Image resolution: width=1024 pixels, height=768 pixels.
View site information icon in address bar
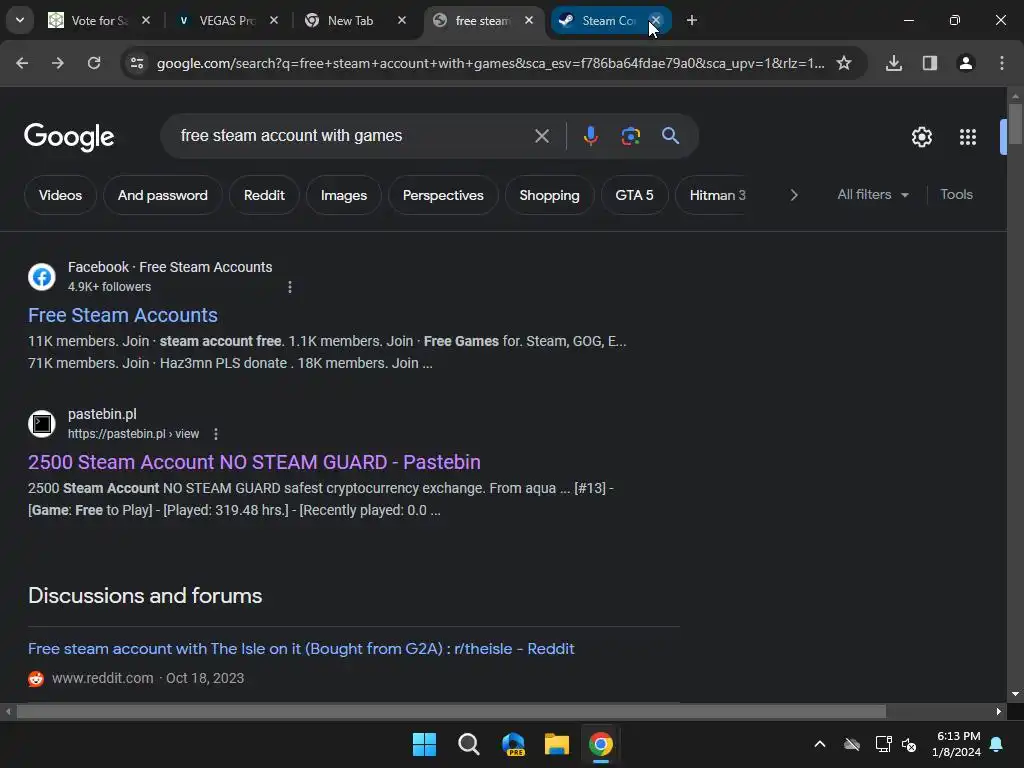coord(137,63)
